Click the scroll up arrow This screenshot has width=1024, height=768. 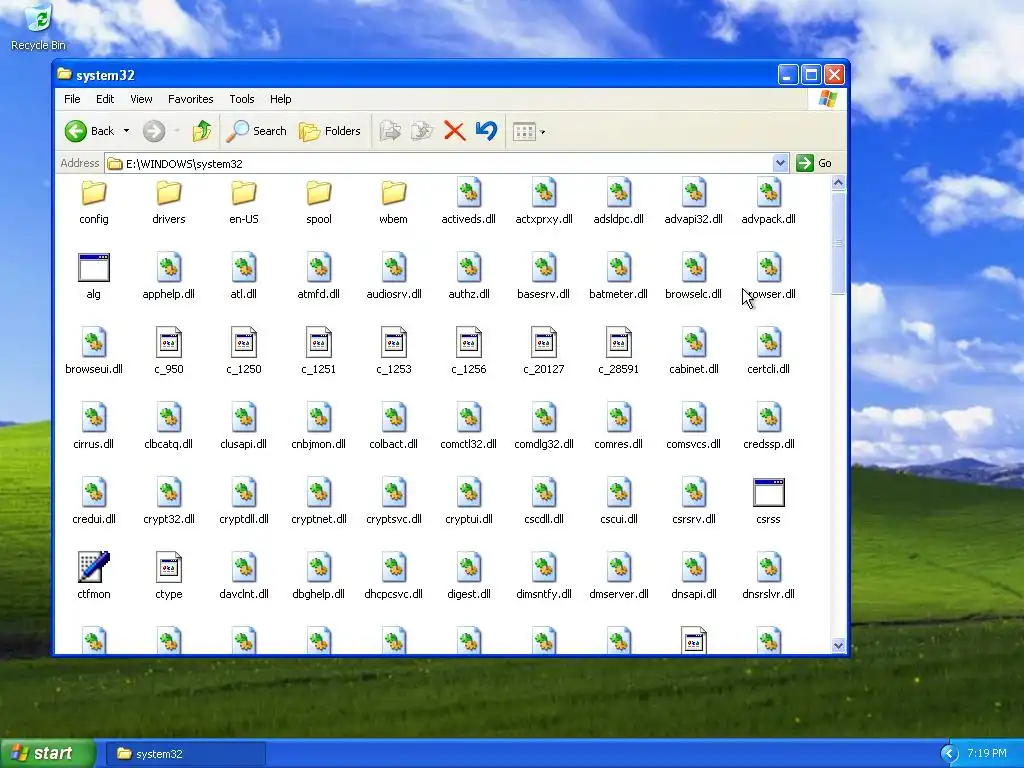tap(839, 183)
